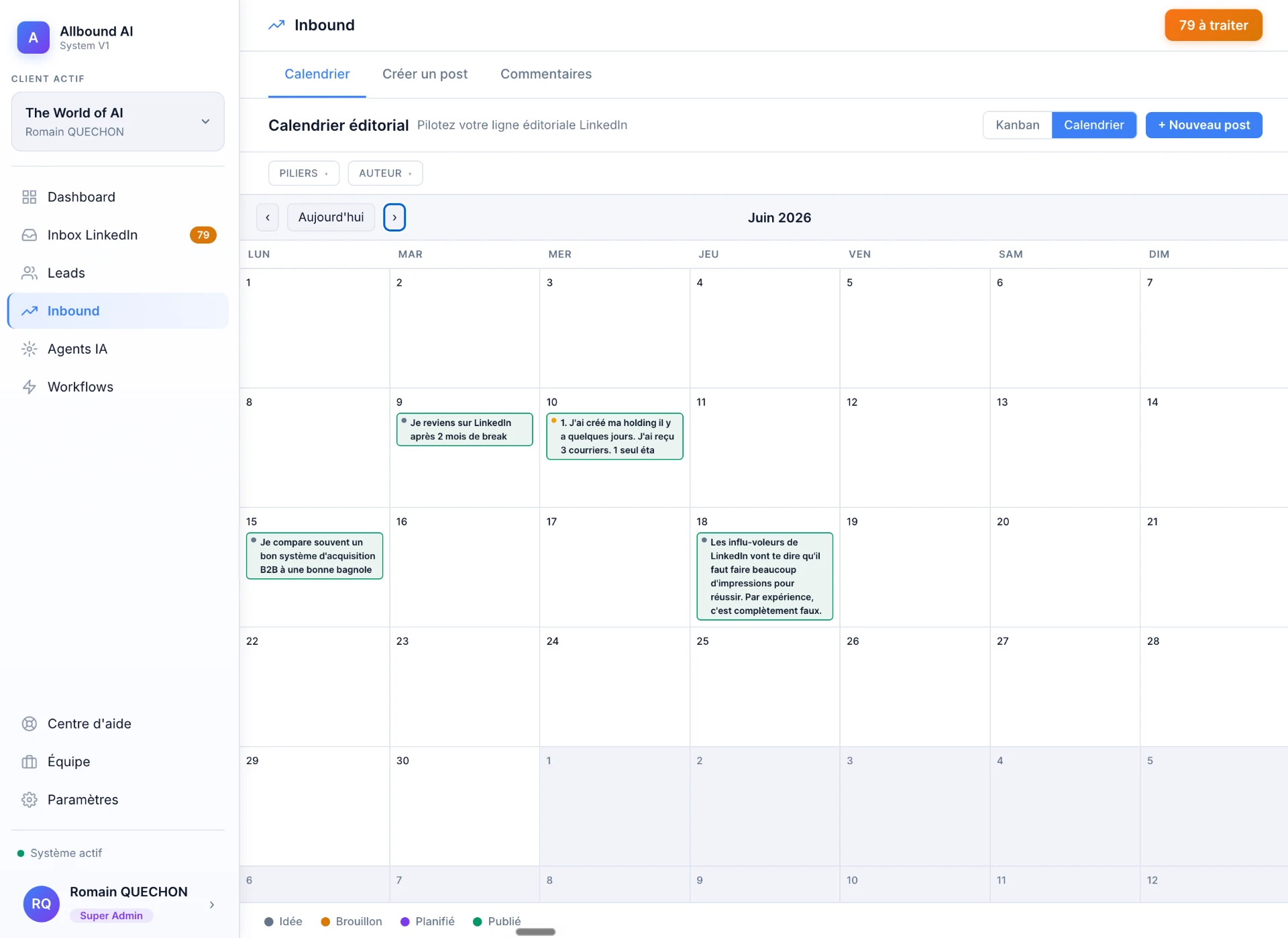The width and height of the screenshot is (1288, 938).
Task: Go to previous month arrow
Action: pyautogui.click(x=268, y=217)
